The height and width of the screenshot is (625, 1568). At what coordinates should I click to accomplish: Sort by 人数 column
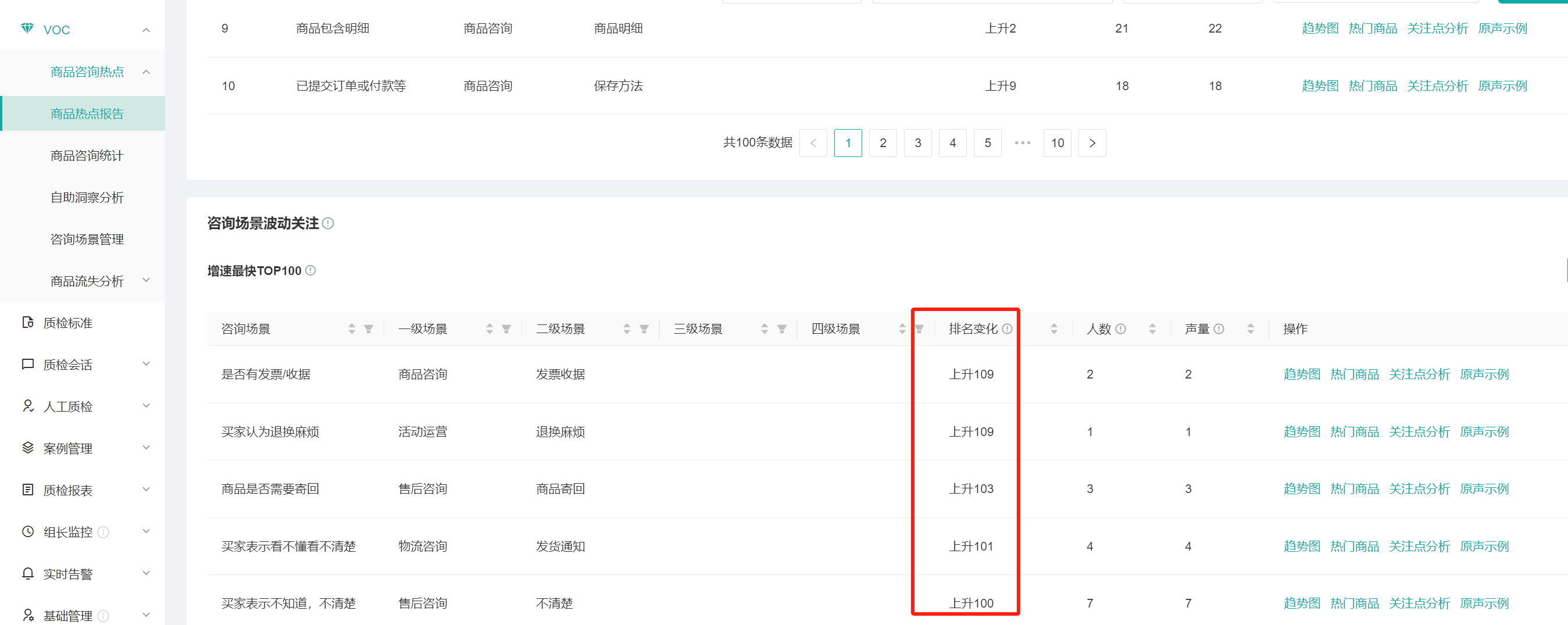1152,328
